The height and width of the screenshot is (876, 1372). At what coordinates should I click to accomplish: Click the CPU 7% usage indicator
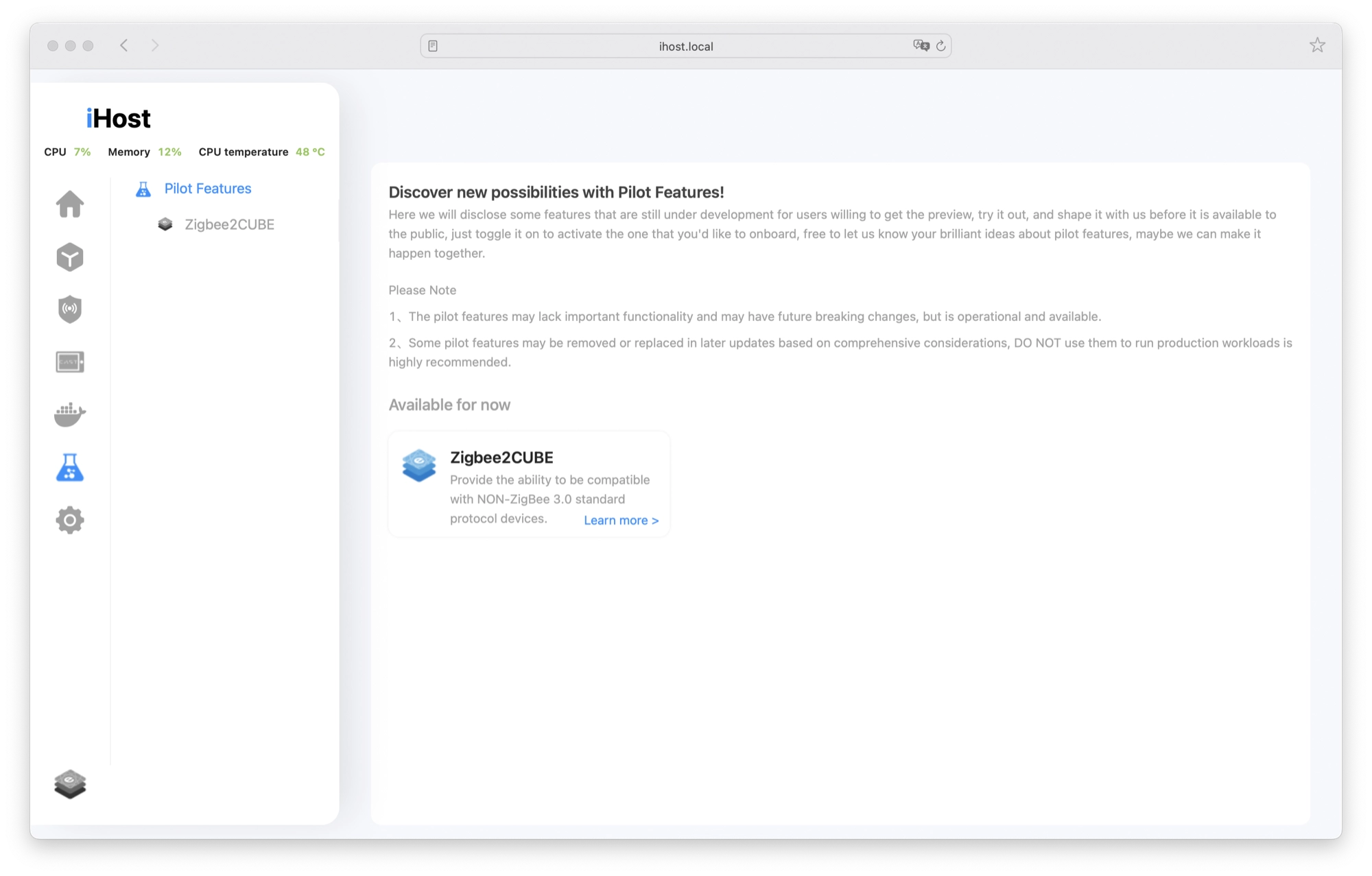pyautogui.click(x=67, y=152)
